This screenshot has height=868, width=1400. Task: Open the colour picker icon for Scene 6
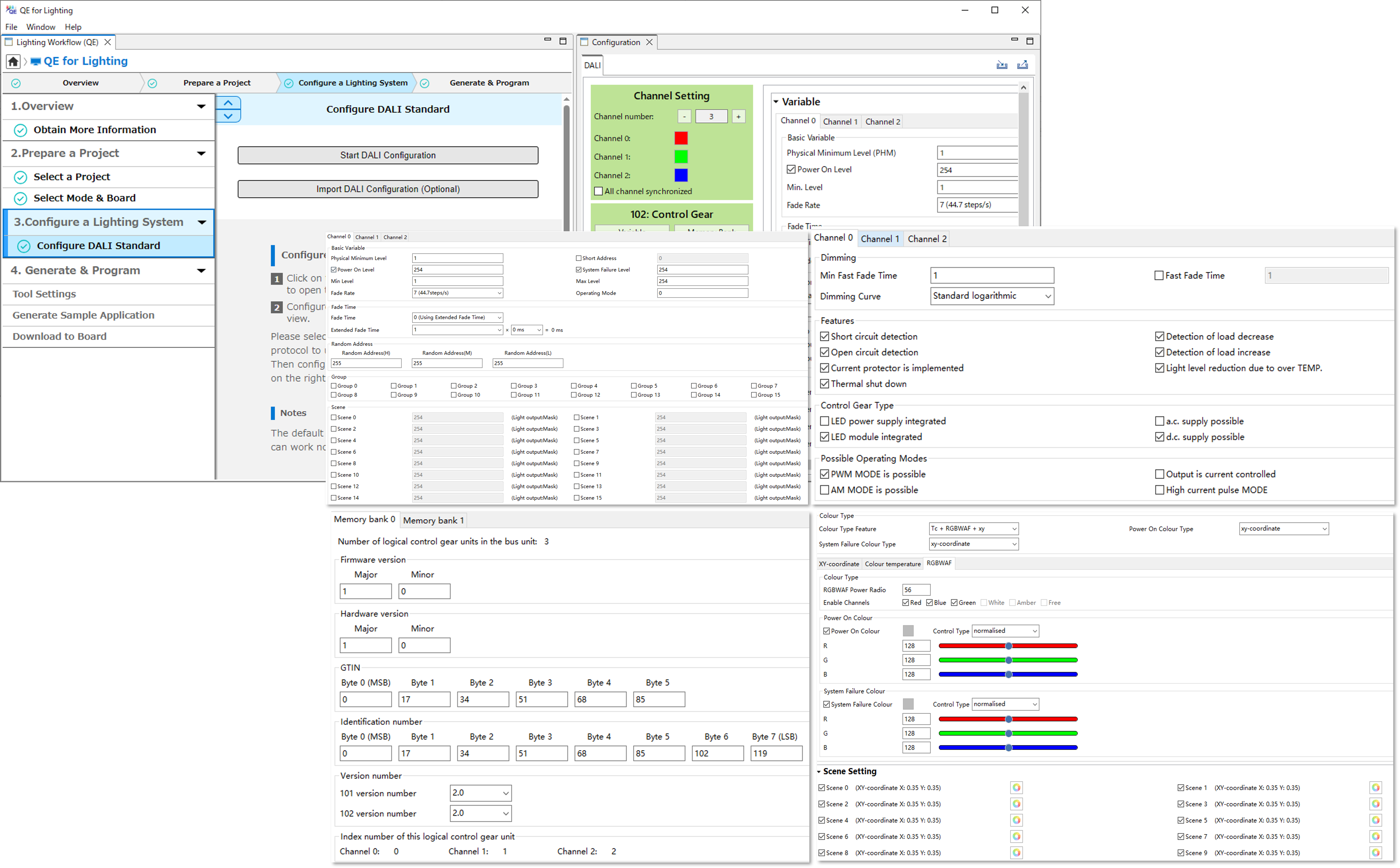pyautogui.click(x=1017, y=836)
